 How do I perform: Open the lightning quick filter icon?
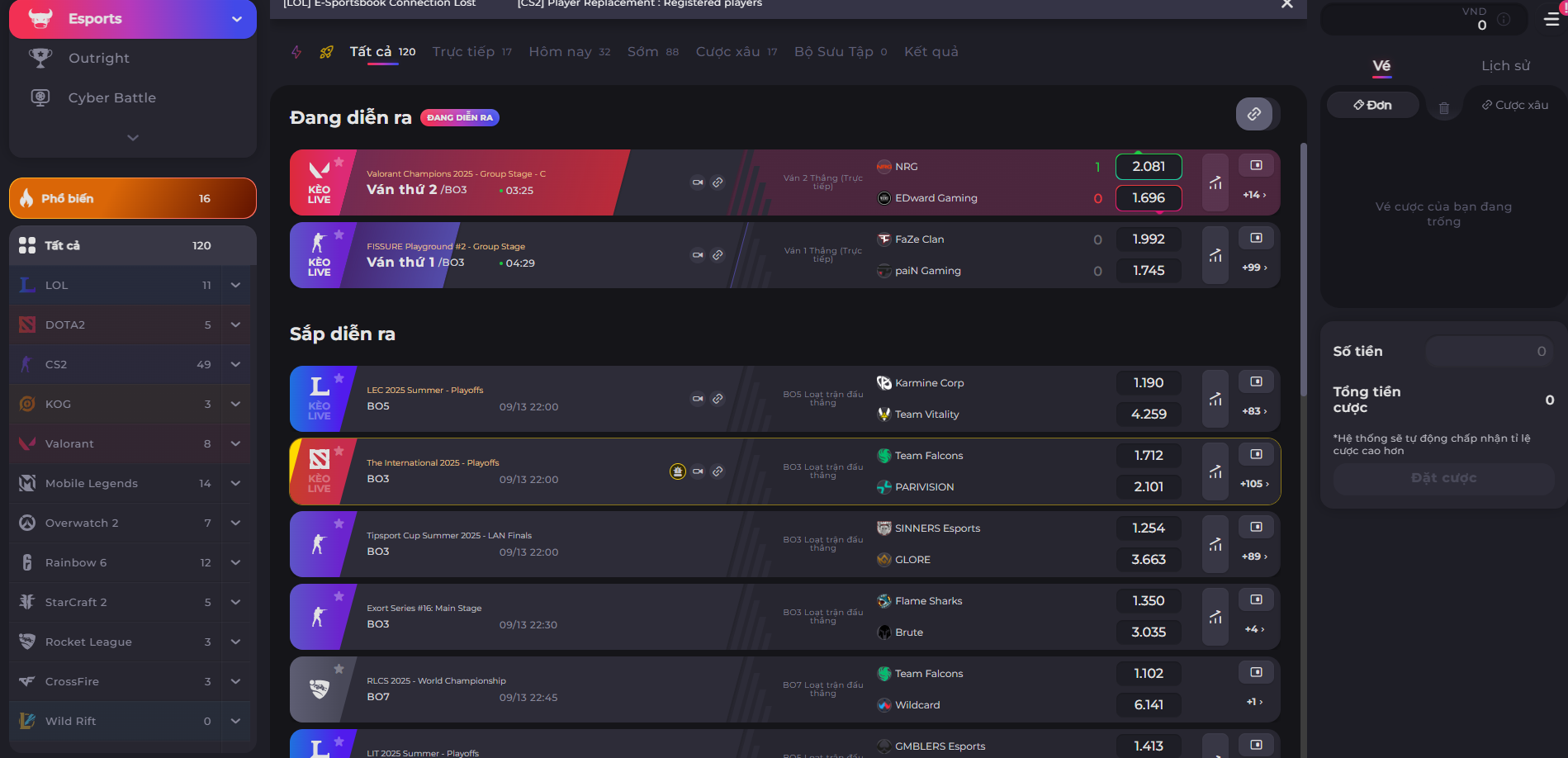(x=296, y=52)
